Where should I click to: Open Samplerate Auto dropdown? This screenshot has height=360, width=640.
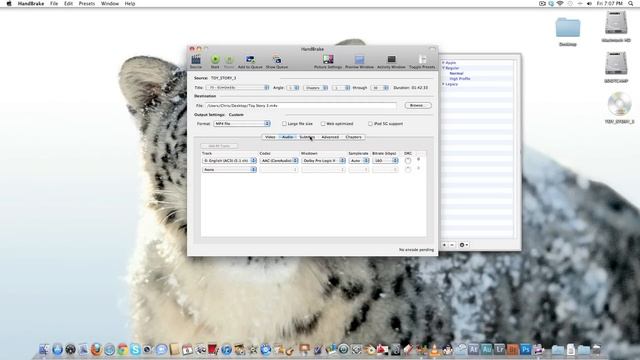pyautogui.click(x=359, y=161)
